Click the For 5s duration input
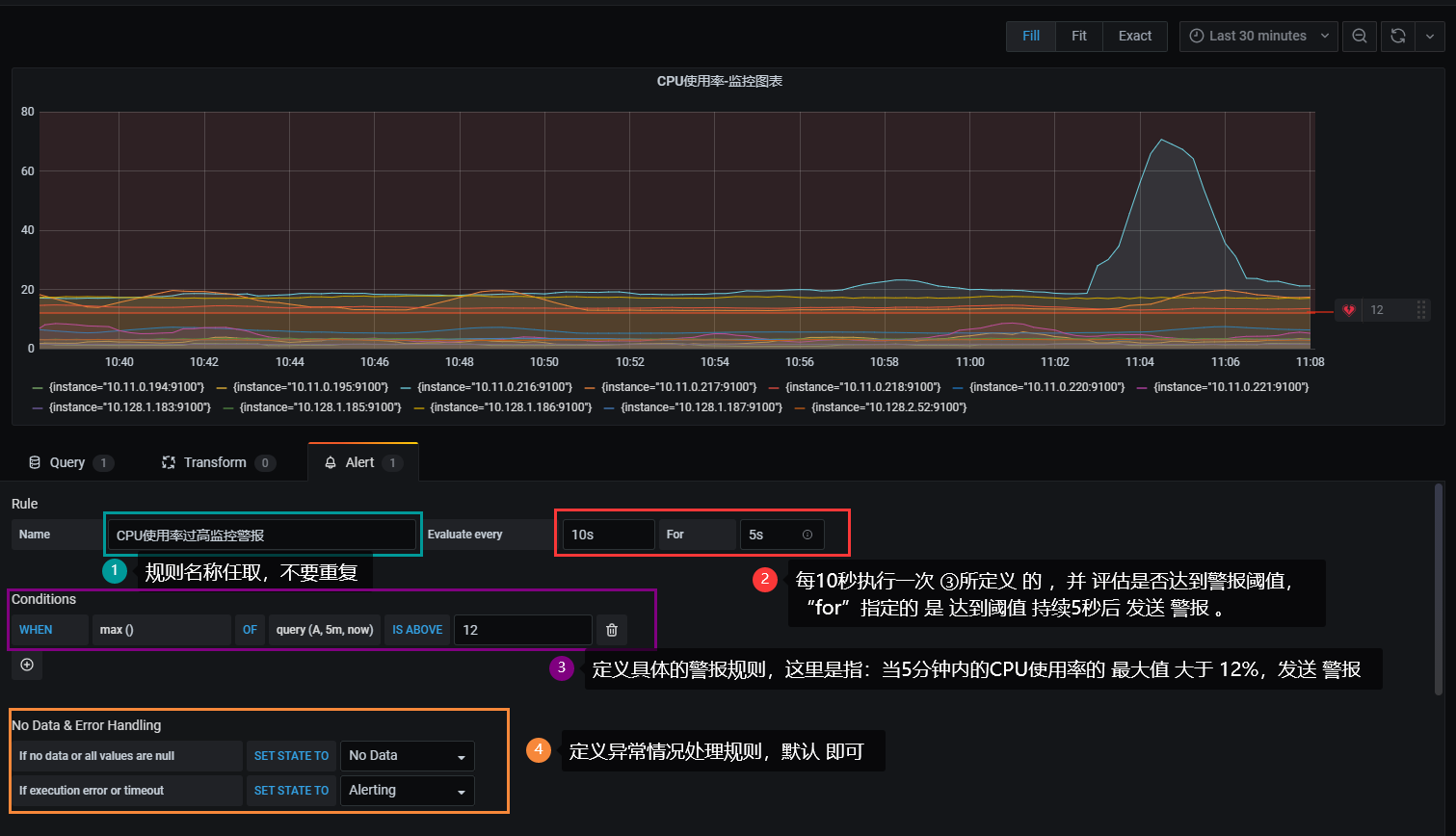Viewport: 1456px width, 836px height. 782,535
